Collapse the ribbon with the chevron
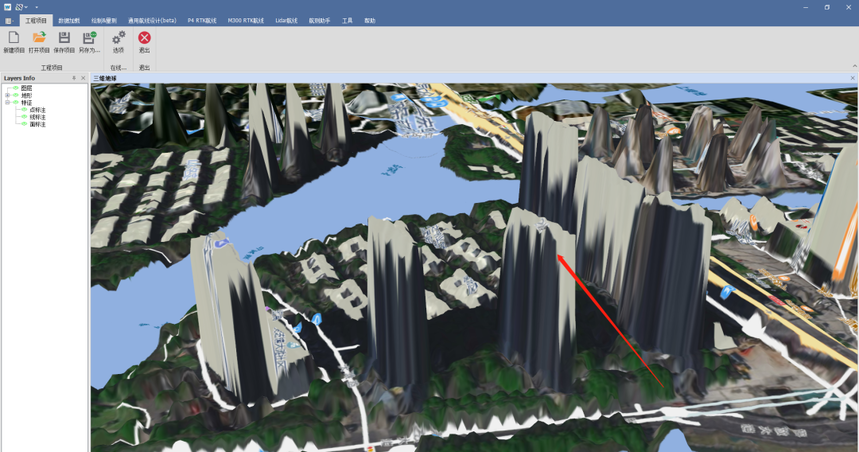 point(855,66)
